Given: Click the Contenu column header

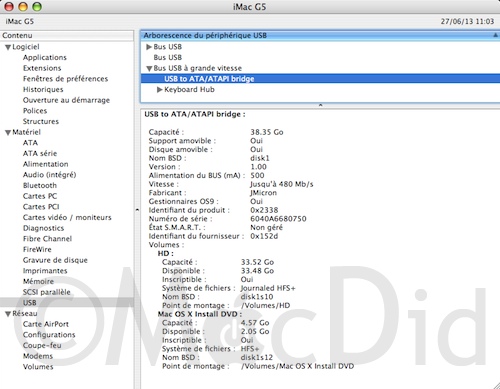Looking at the screenshot, I should tap(67, 35).
